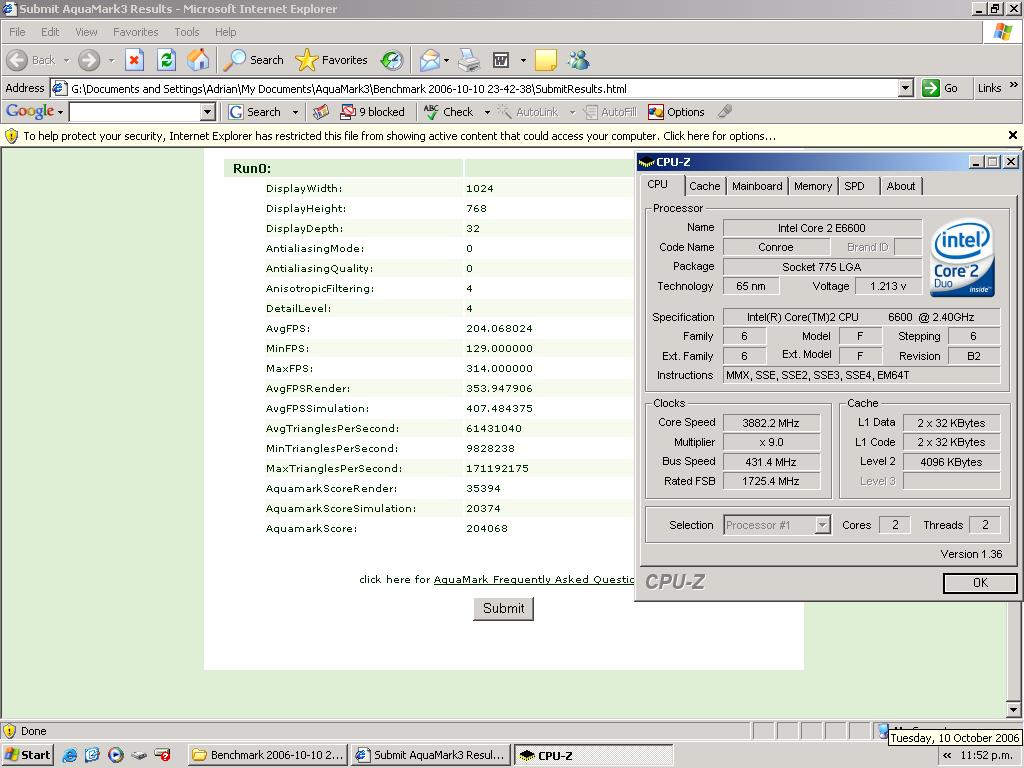Expand the Address bar dropdown

coord(905,88)
